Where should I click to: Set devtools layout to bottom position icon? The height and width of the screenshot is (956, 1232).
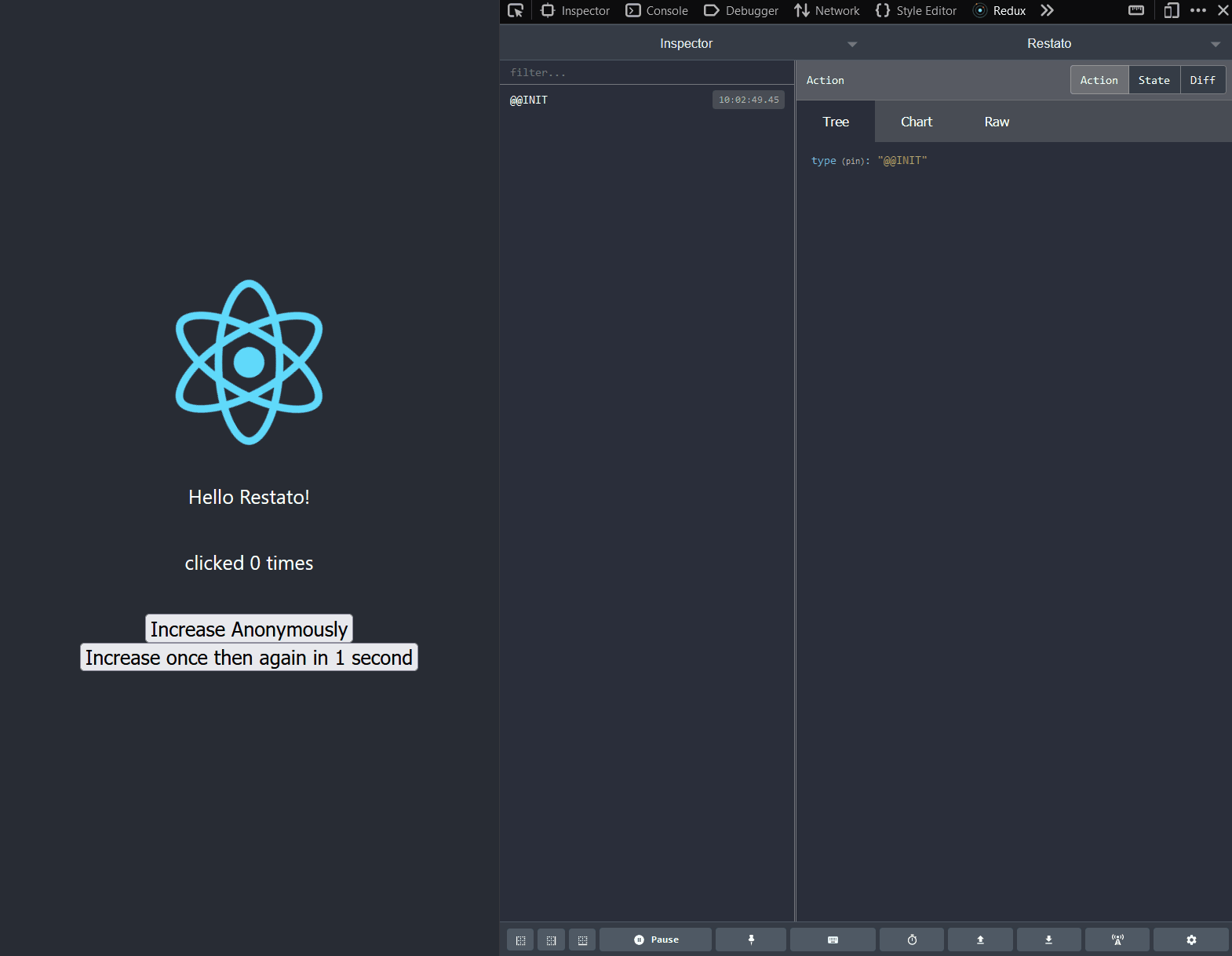[x=582, y=940]
